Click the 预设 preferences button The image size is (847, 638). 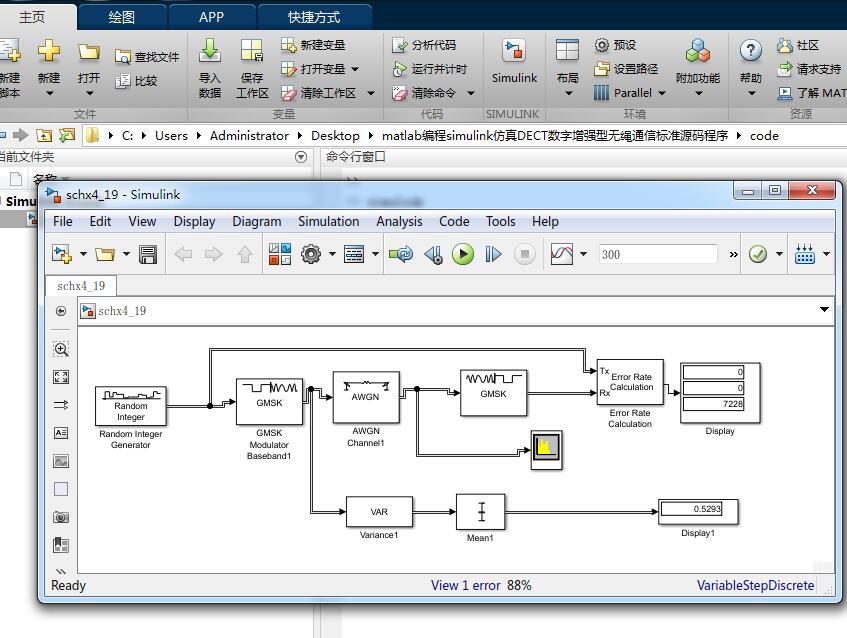pyautogui.click(x=615, y=45)
